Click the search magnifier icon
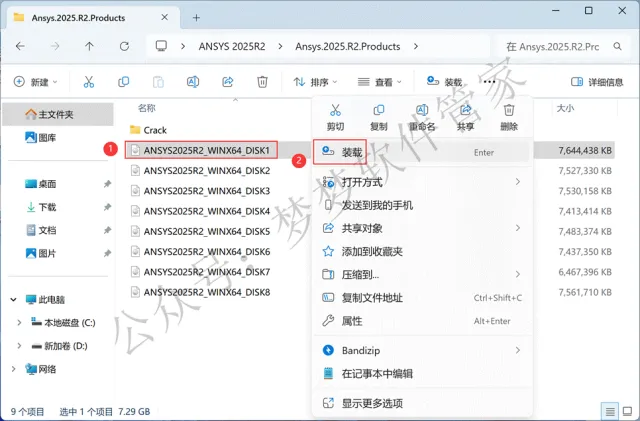This screenshot has height=421, width=640. click(x=618, y=47)
